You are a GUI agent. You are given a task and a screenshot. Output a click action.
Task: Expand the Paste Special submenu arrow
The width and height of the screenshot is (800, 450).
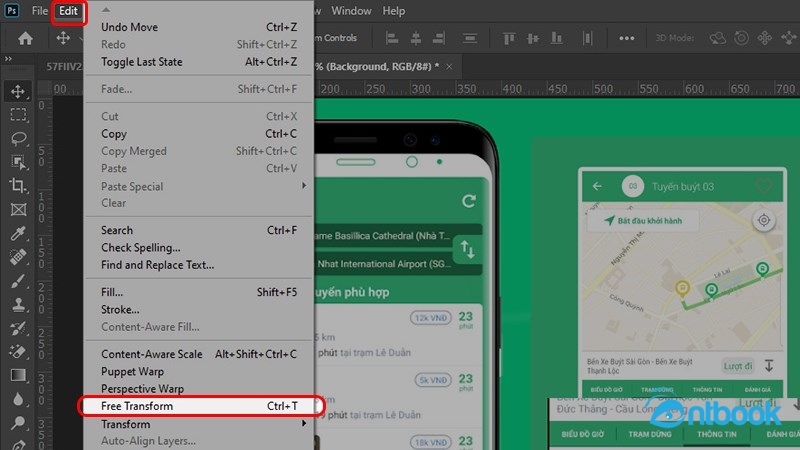coord(304,186)
